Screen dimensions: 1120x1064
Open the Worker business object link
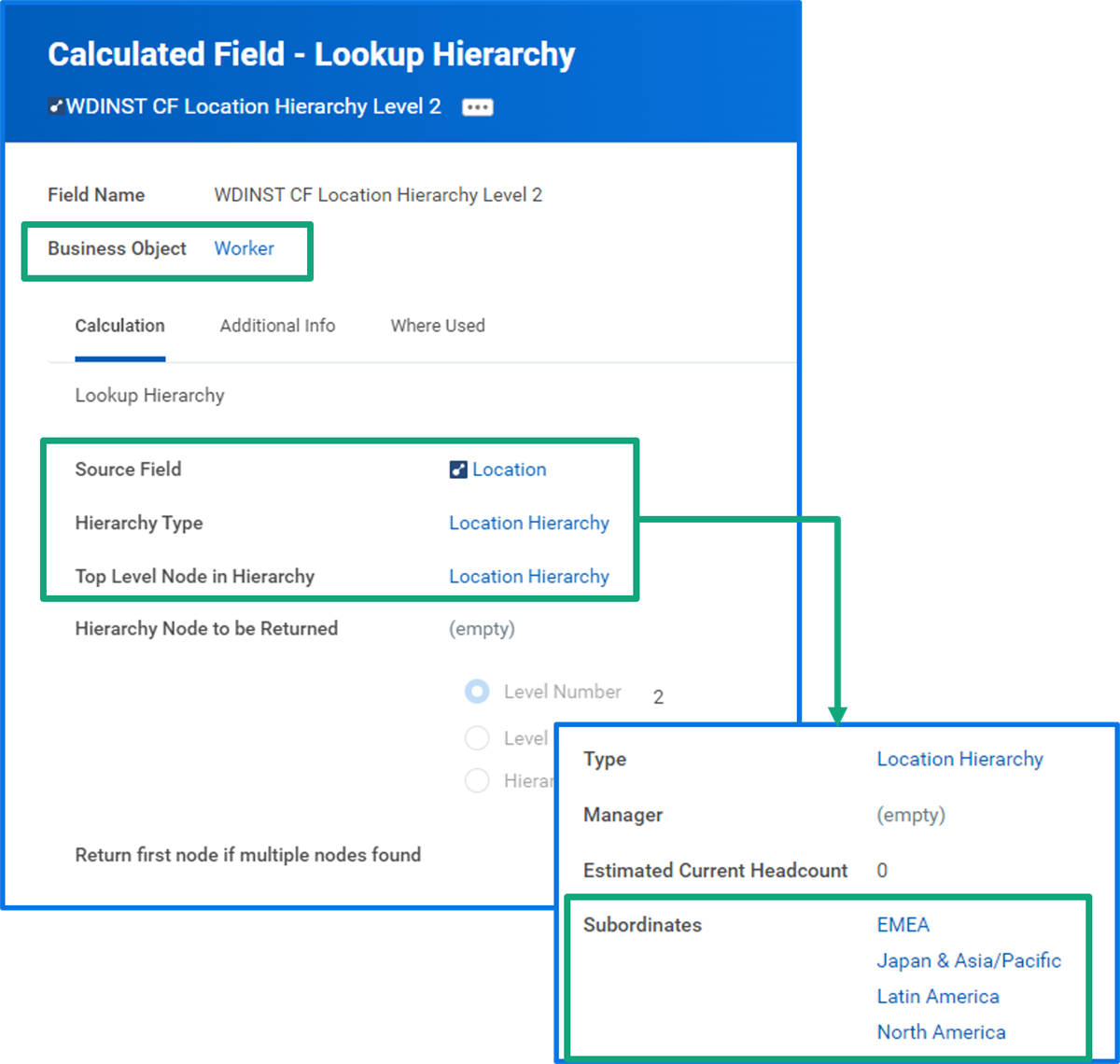pos(245,248)
